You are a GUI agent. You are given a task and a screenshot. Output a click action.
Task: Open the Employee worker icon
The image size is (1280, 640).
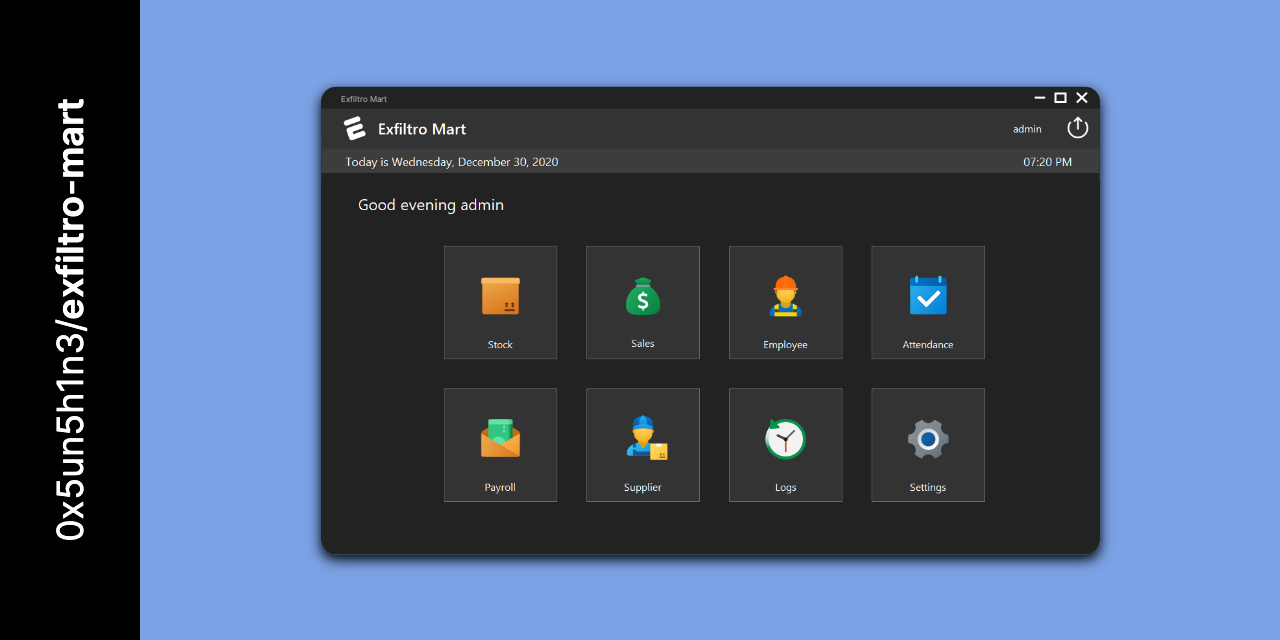[785, 296]
